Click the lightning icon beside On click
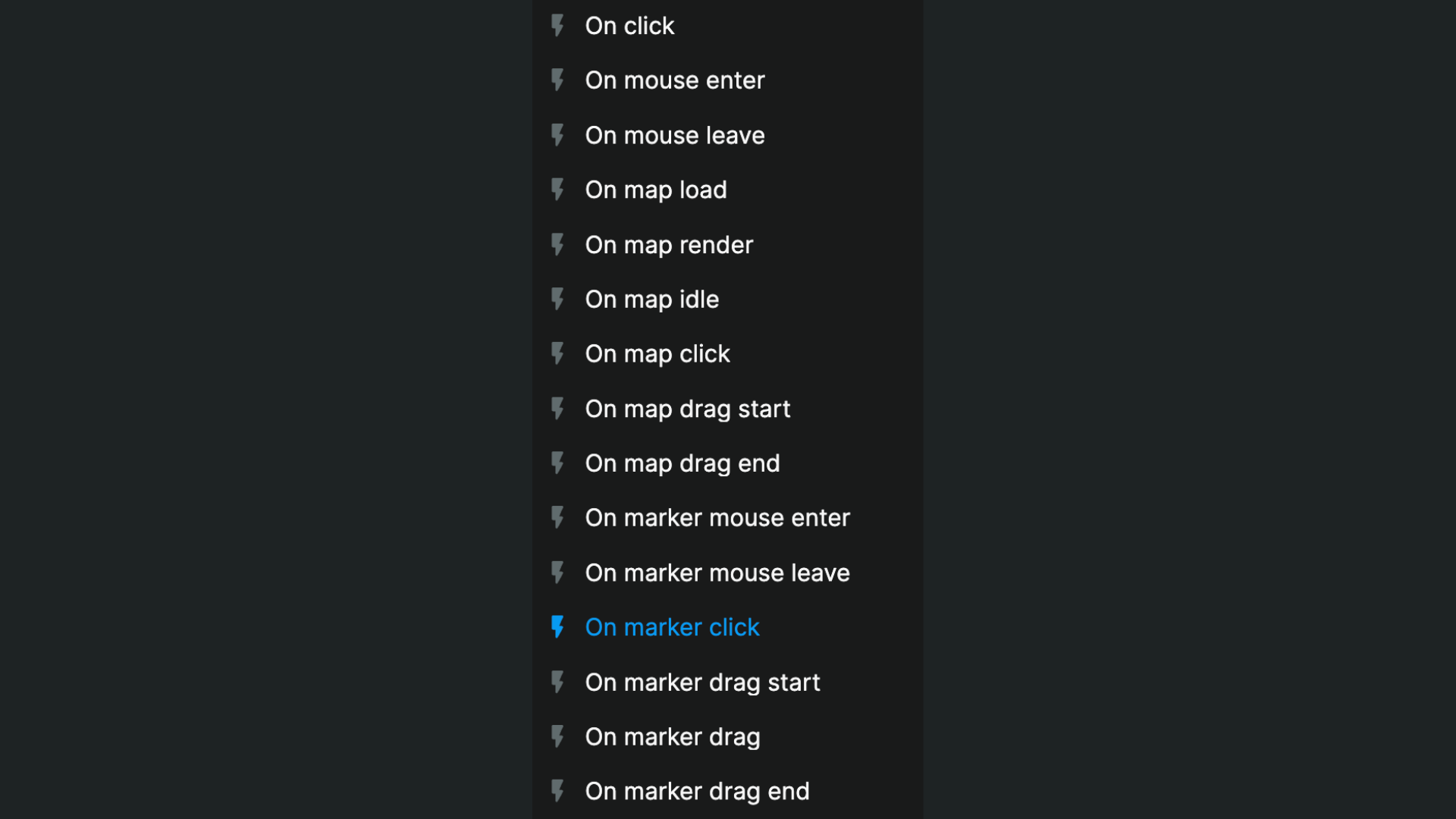The image size is (1456, 819). pyautogui.click(x=557, y=26)
